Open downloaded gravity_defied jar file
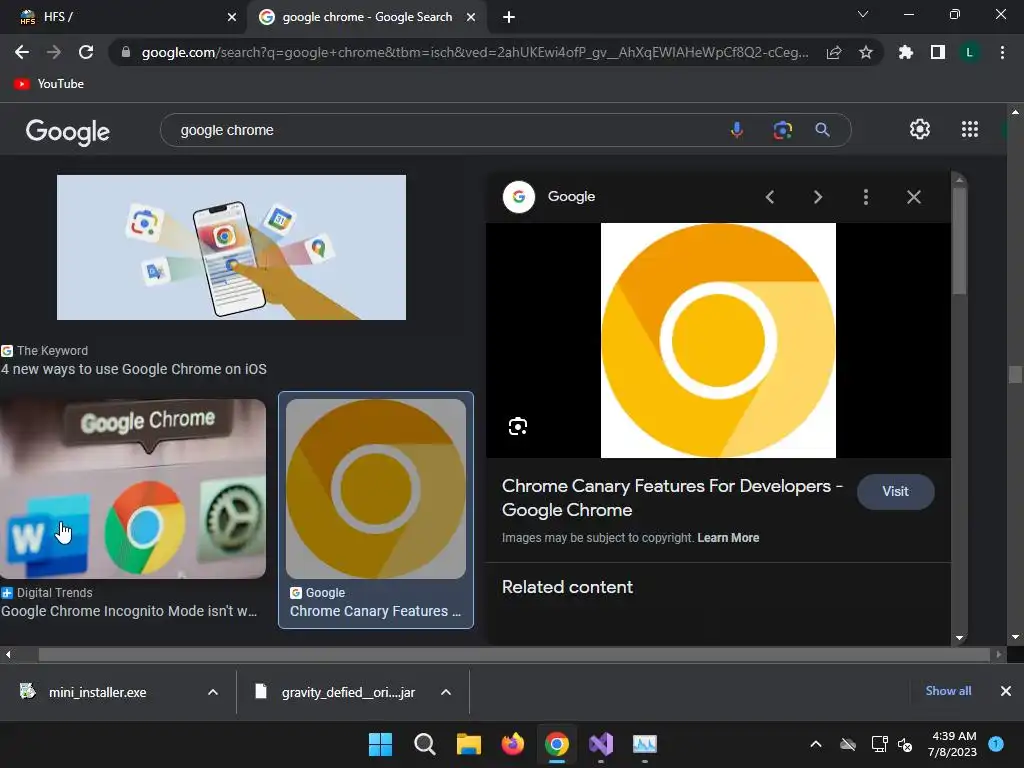Image resolution: width=1024 pixels, height=768 pixels. [348, 692]
